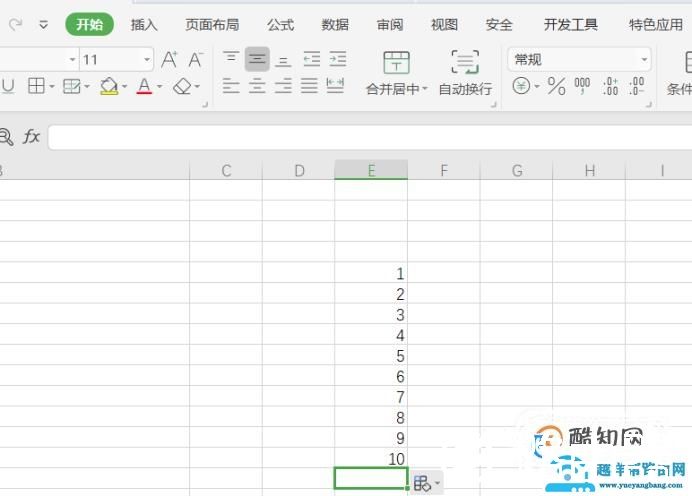
Task: Increase font size with A+ icon
Action: pos(169,59)
